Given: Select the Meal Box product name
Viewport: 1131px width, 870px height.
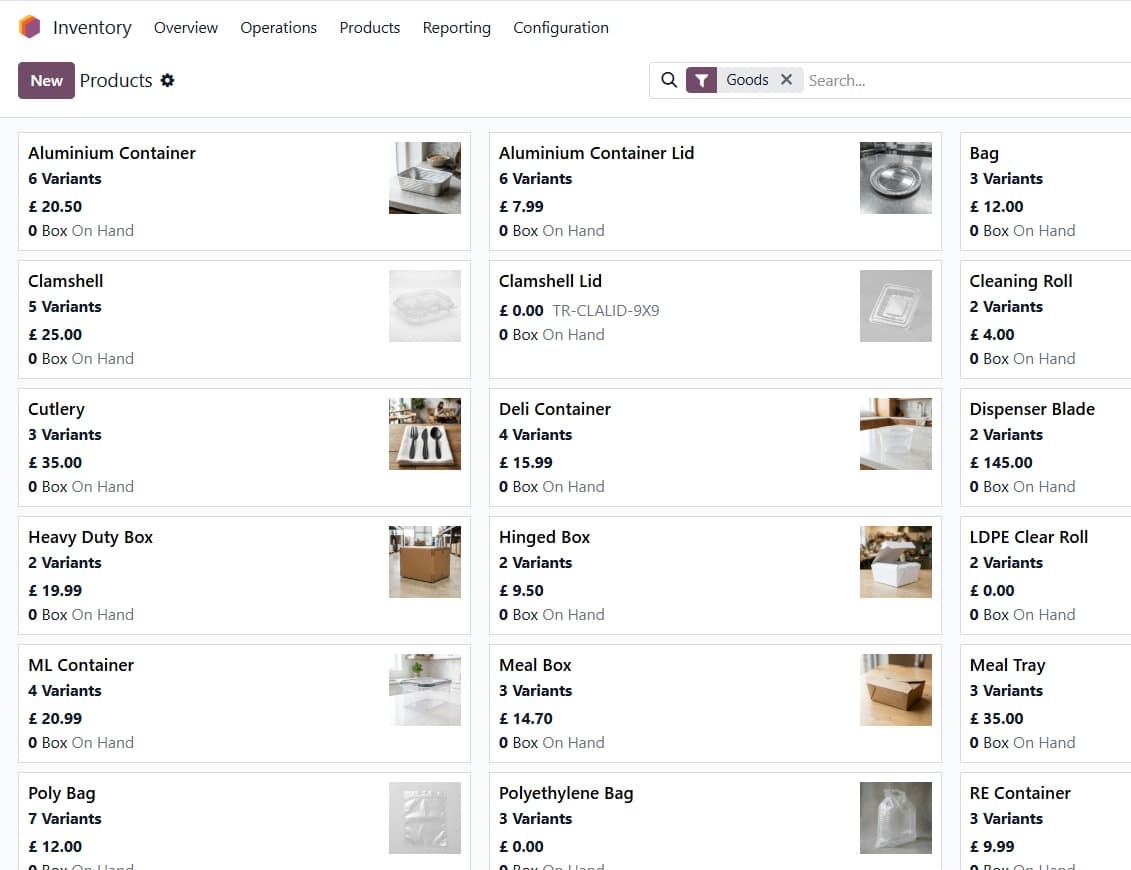Looking at the screenshot, I should pos(534,665).
